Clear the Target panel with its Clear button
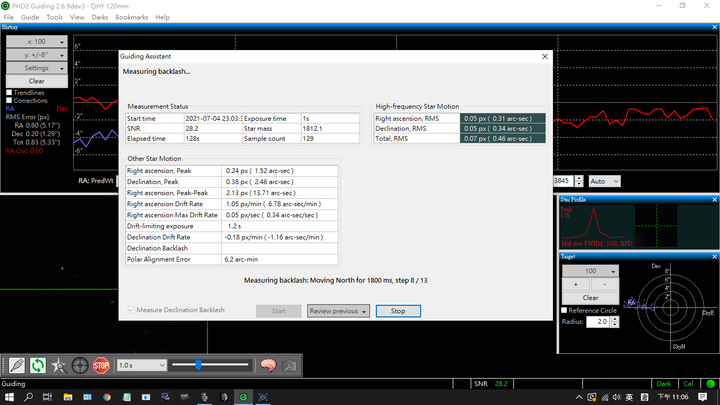The width and height of the screenshot is (720, 405). click(590, 298)
